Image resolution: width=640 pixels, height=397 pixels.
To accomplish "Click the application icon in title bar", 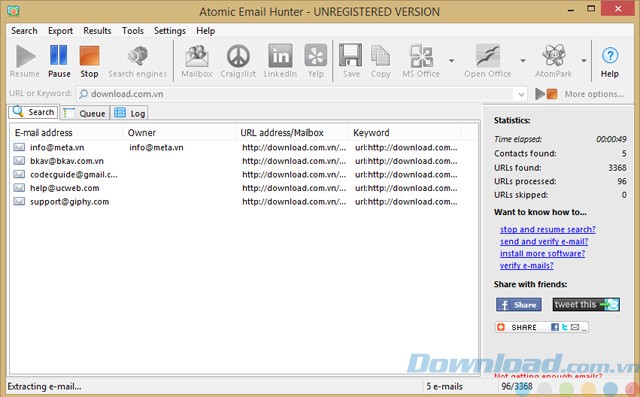I will point(13,11).
